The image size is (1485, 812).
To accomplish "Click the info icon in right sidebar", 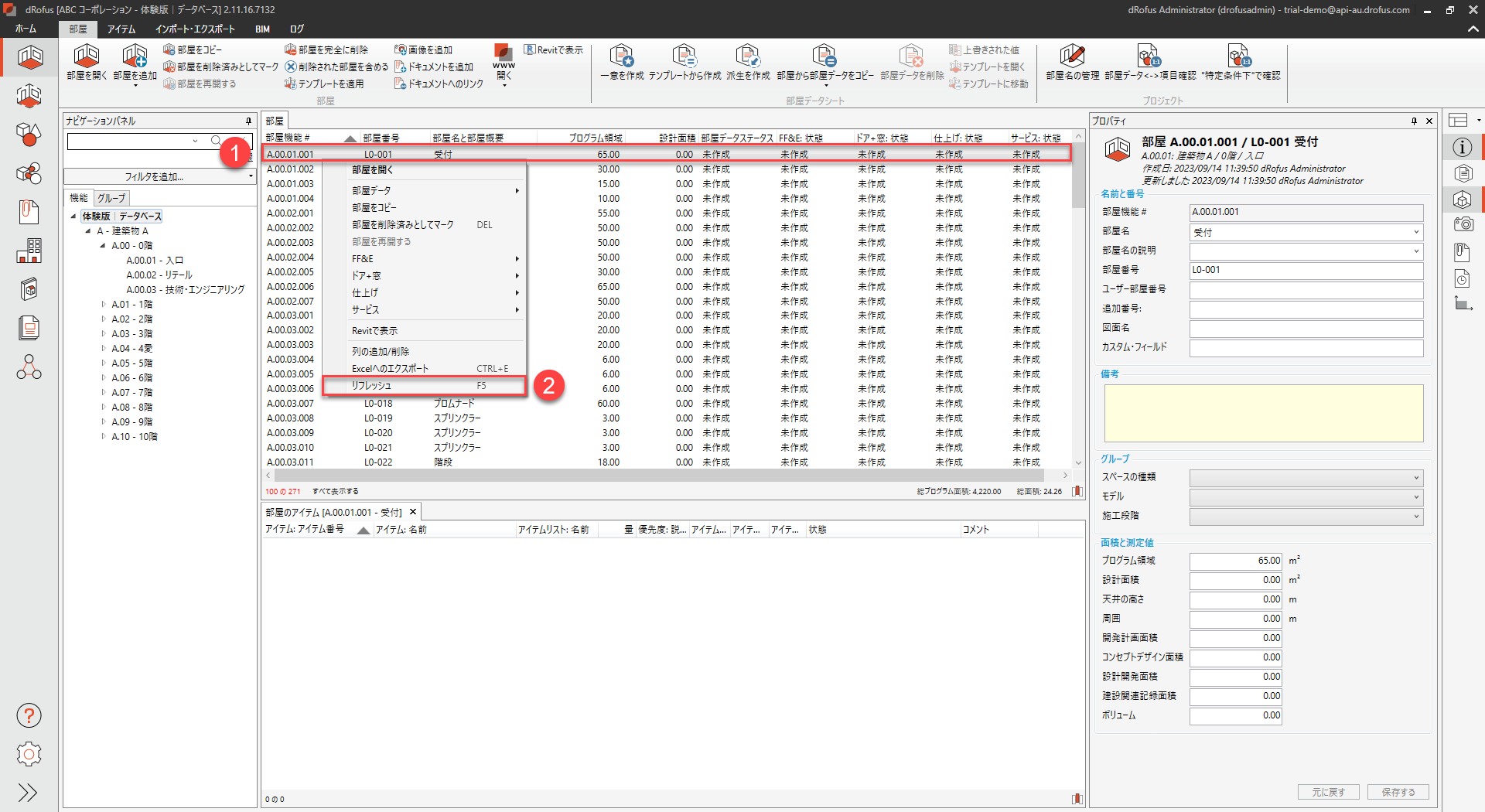I will click(1462, 147).
